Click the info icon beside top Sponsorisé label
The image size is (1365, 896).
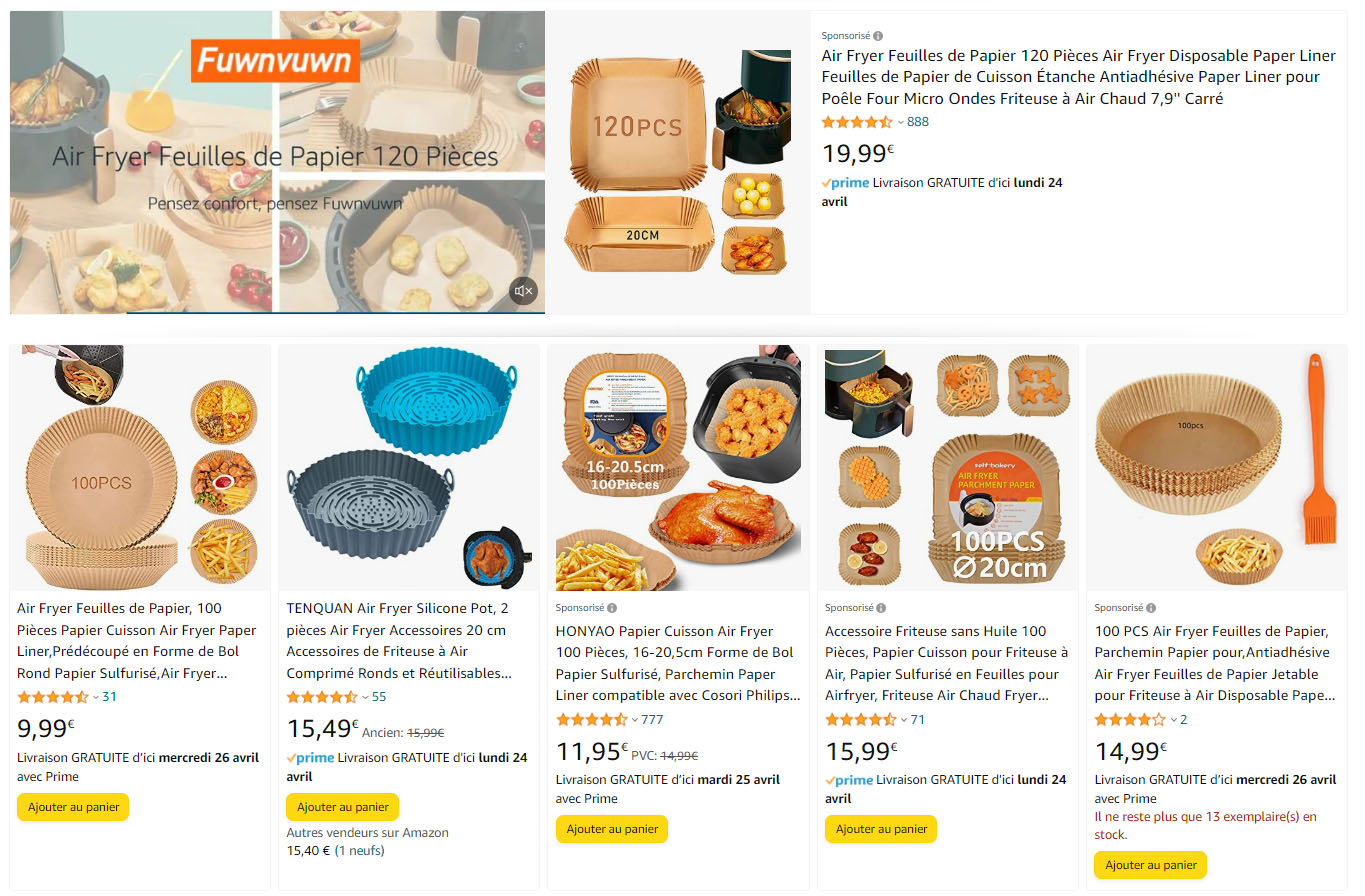[x=878, y=36]
